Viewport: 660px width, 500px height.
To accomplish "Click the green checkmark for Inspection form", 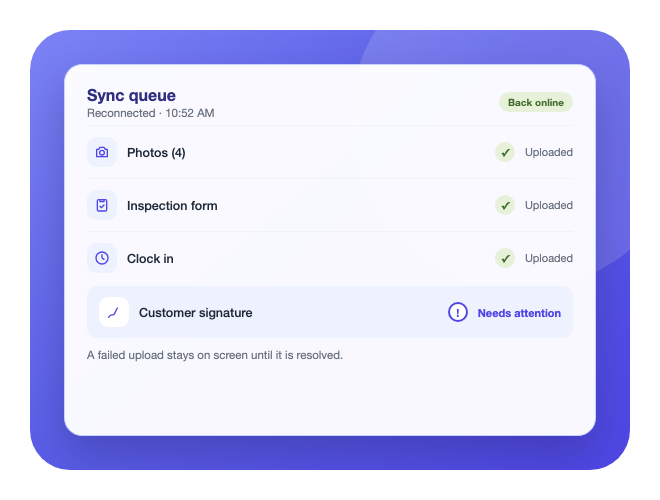I will 505,205.
